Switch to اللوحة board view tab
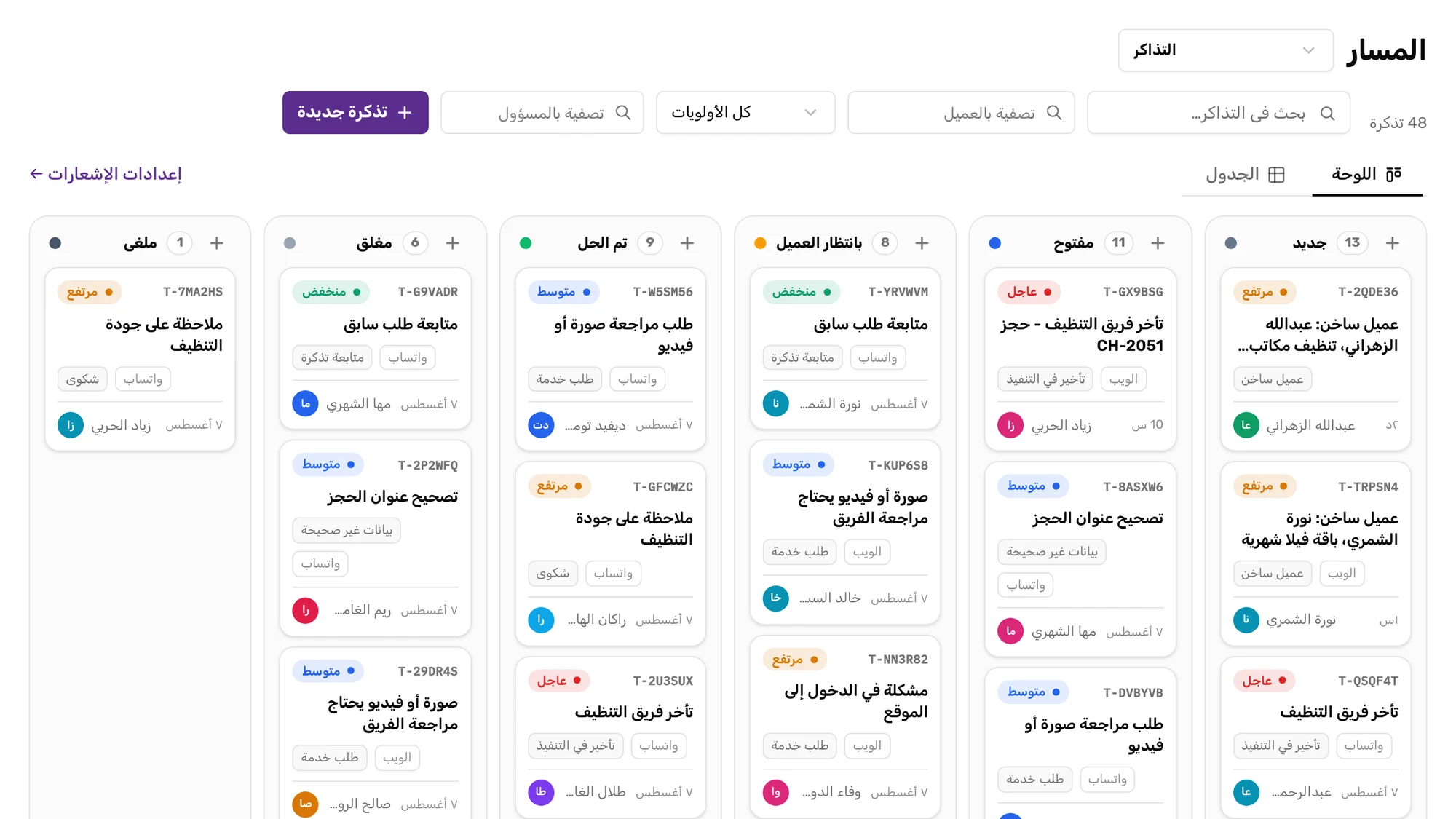 pos(1366,175)
